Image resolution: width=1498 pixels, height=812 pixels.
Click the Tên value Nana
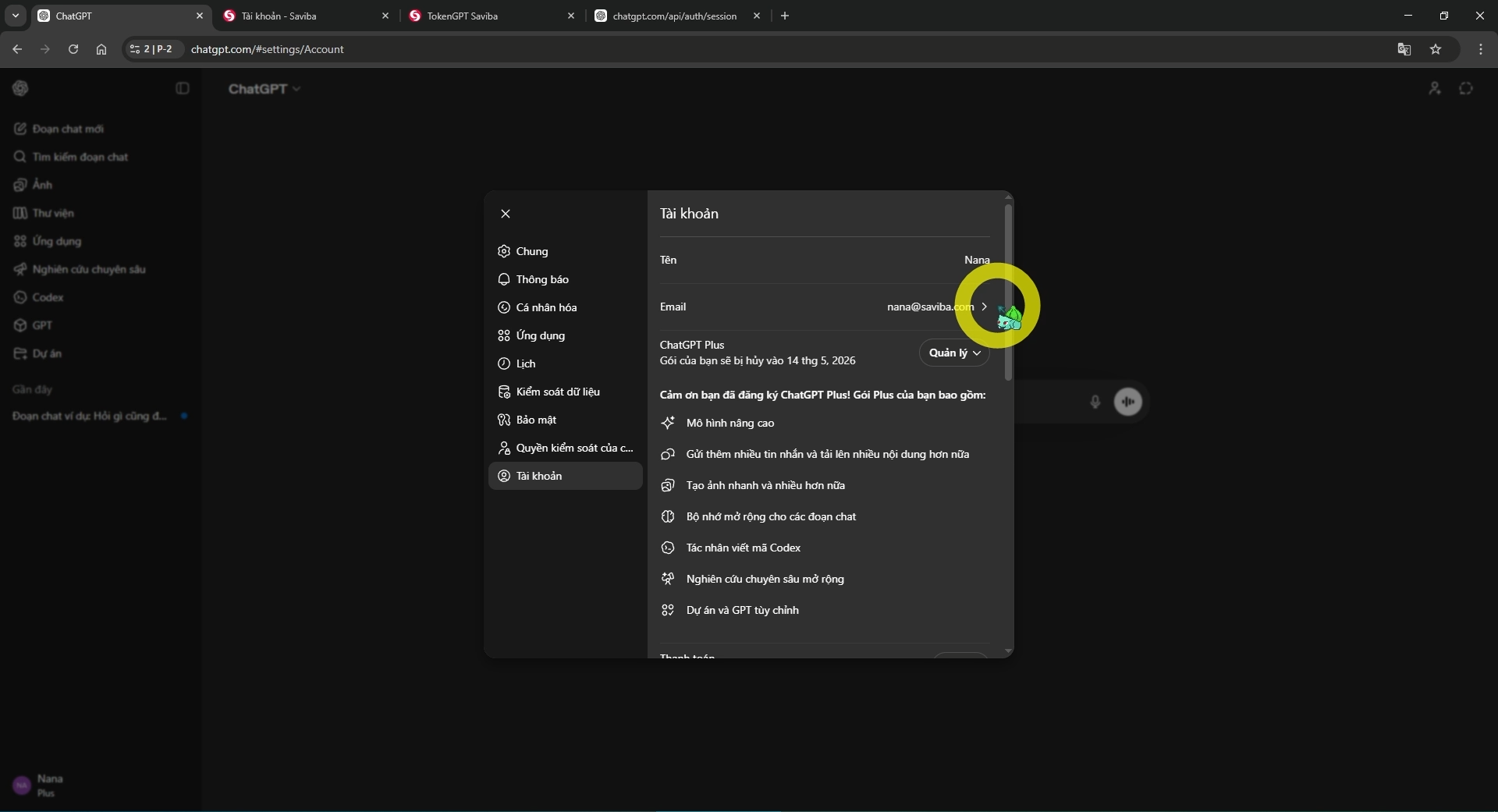(x=977, y=260)
